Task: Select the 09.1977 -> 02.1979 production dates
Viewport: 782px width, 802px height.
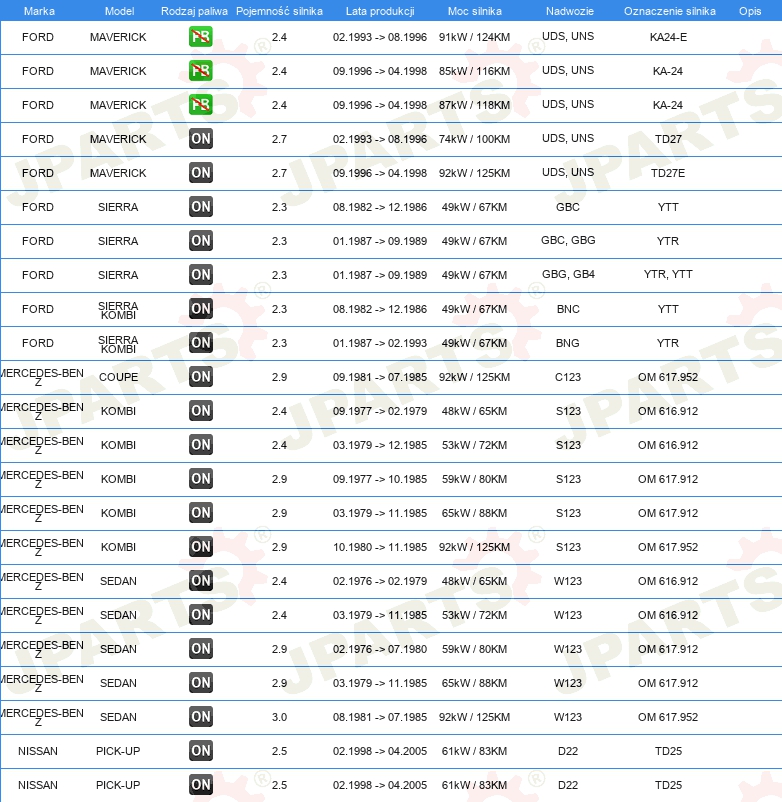Action: [379, 411]
